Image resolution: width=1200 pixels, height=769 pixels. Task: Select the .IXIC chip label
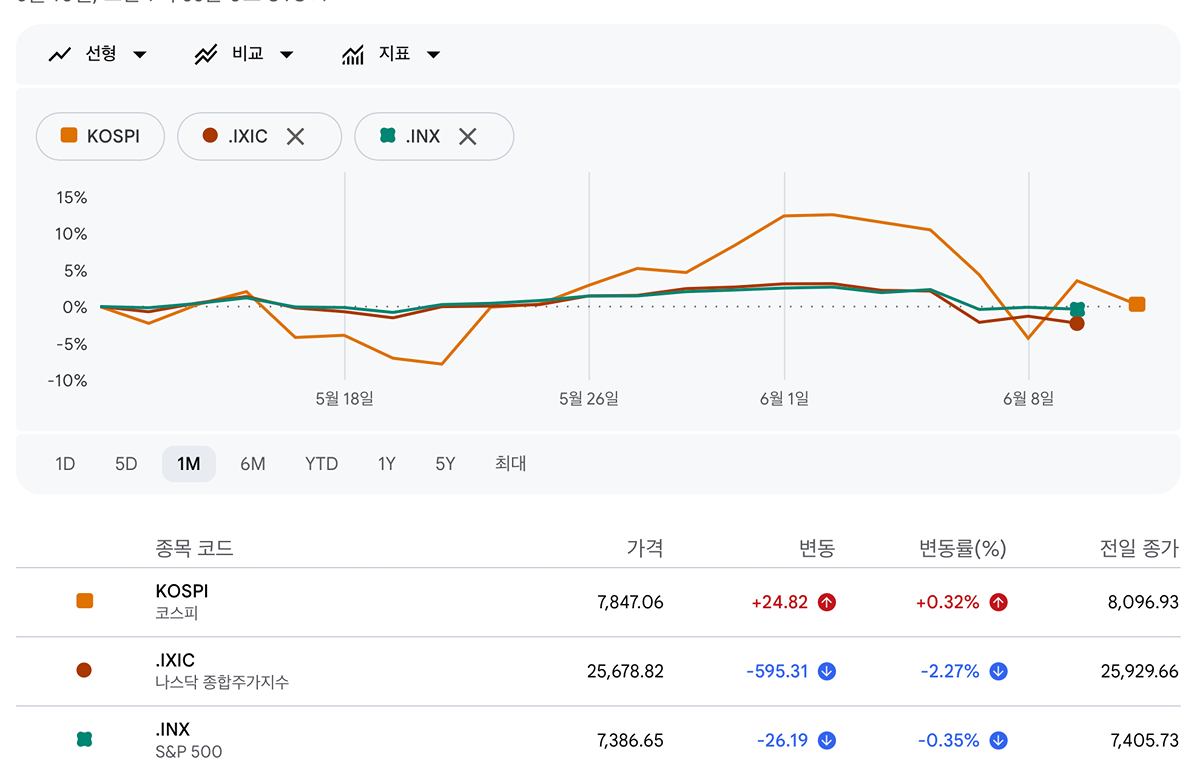pos(248,136)
